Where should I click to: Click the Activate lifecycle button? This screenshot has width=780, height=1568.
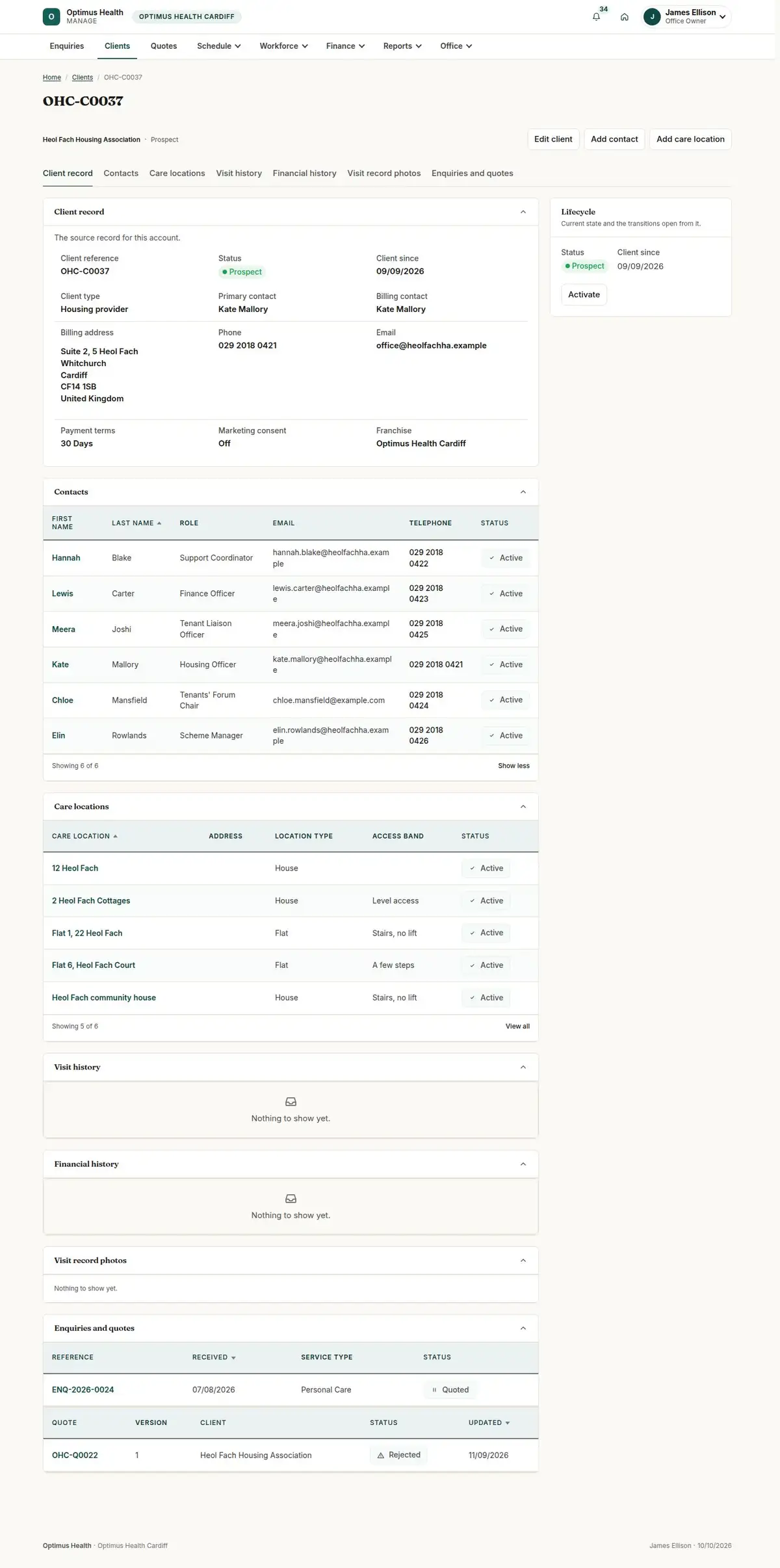point(584,294)
